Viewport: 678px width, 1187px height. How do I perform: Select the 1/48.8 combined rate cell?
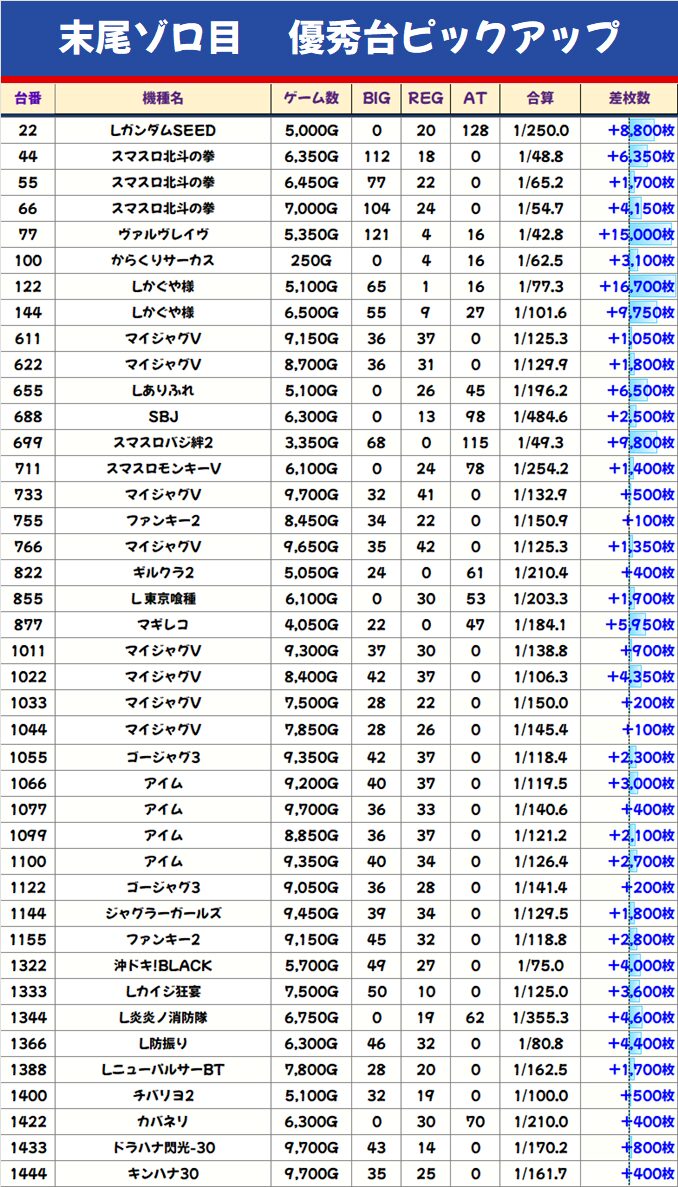click(540, 157)
